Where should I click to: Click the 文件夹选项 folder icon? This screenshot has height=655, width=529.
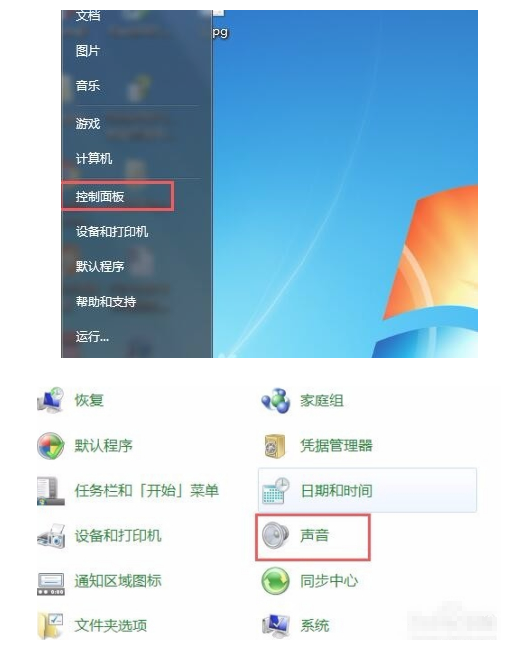click(x=50, y=626)
